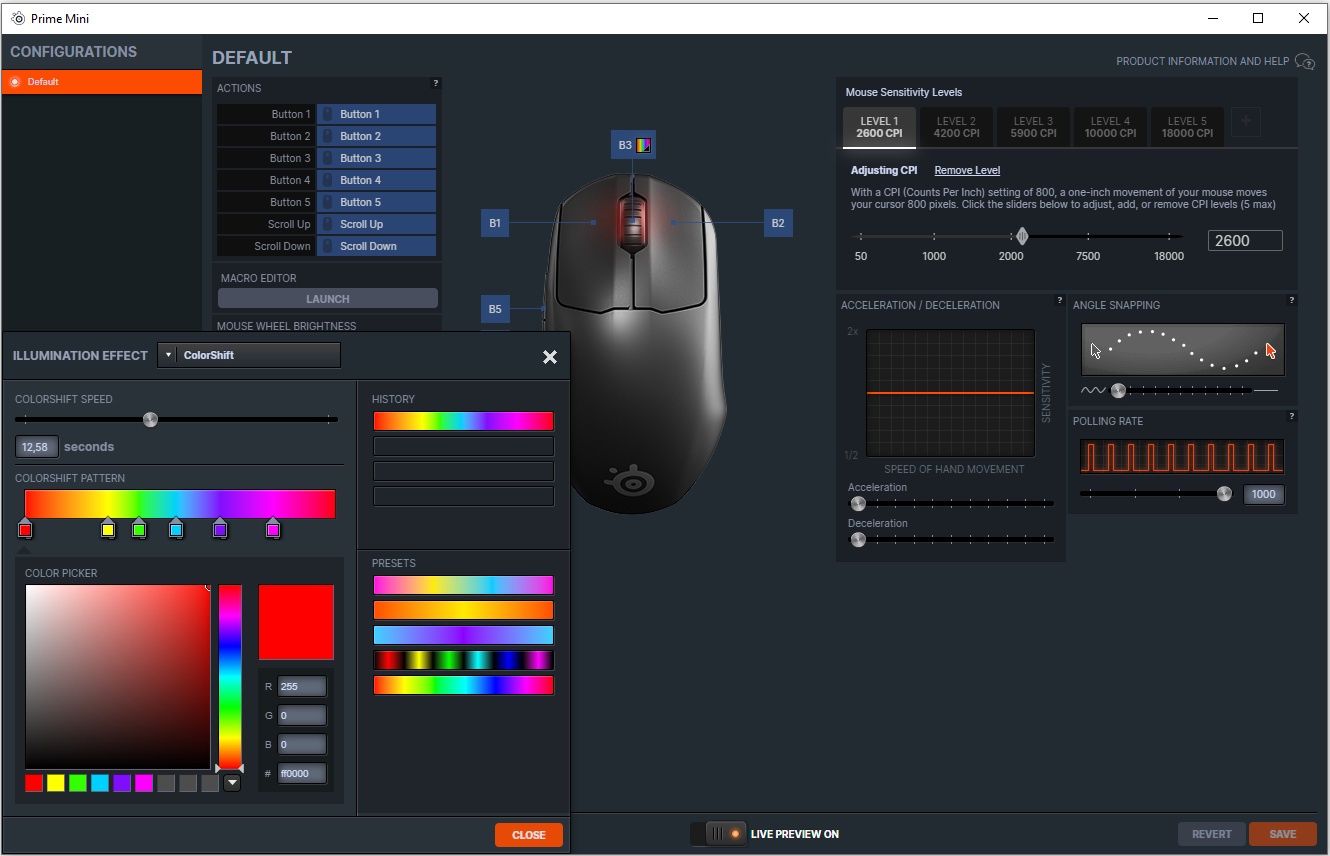Apply the black-banded rainbow preset gradient

click(x=463, y=660)
